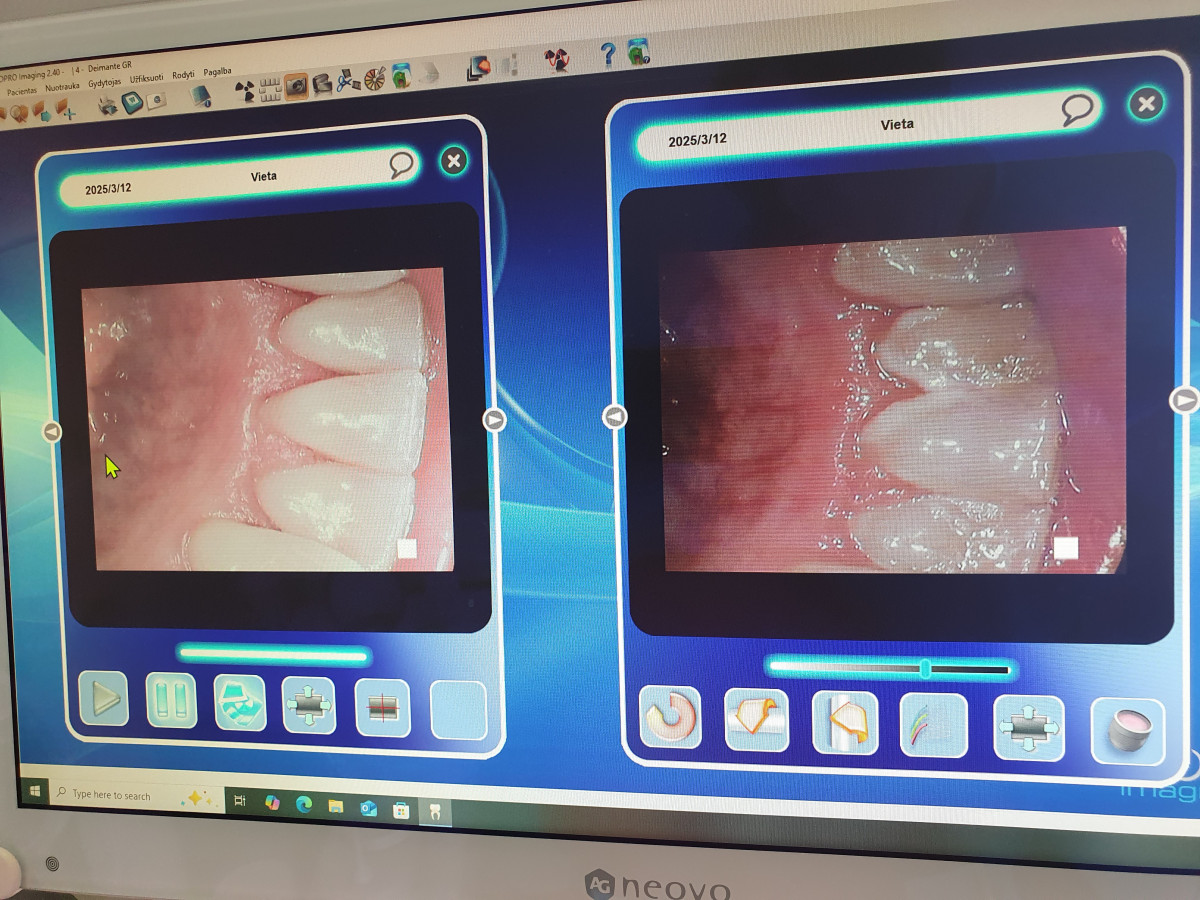Open the Windows Start menu
1200x900 pixels.
(x=34, y=792)
